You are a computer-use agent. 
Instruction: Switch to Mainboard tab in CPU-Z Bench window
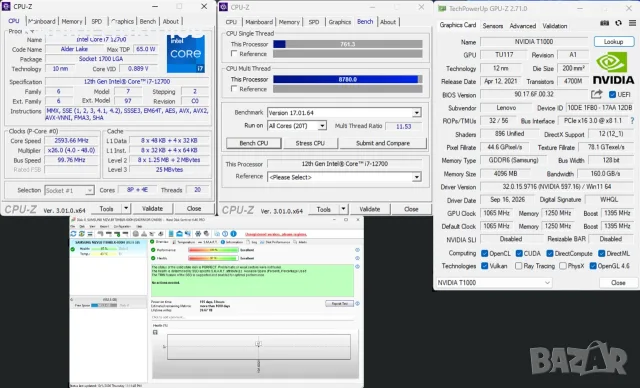pyautogui.click(x=259, y=22)
